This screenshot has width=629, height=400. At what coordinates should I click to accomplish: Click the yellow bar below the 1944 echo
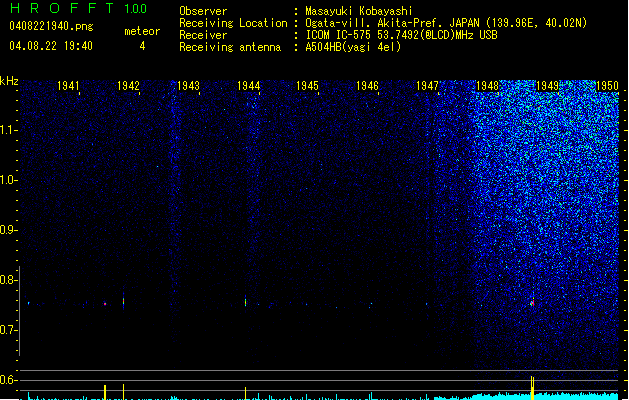(x=246, y=394)
